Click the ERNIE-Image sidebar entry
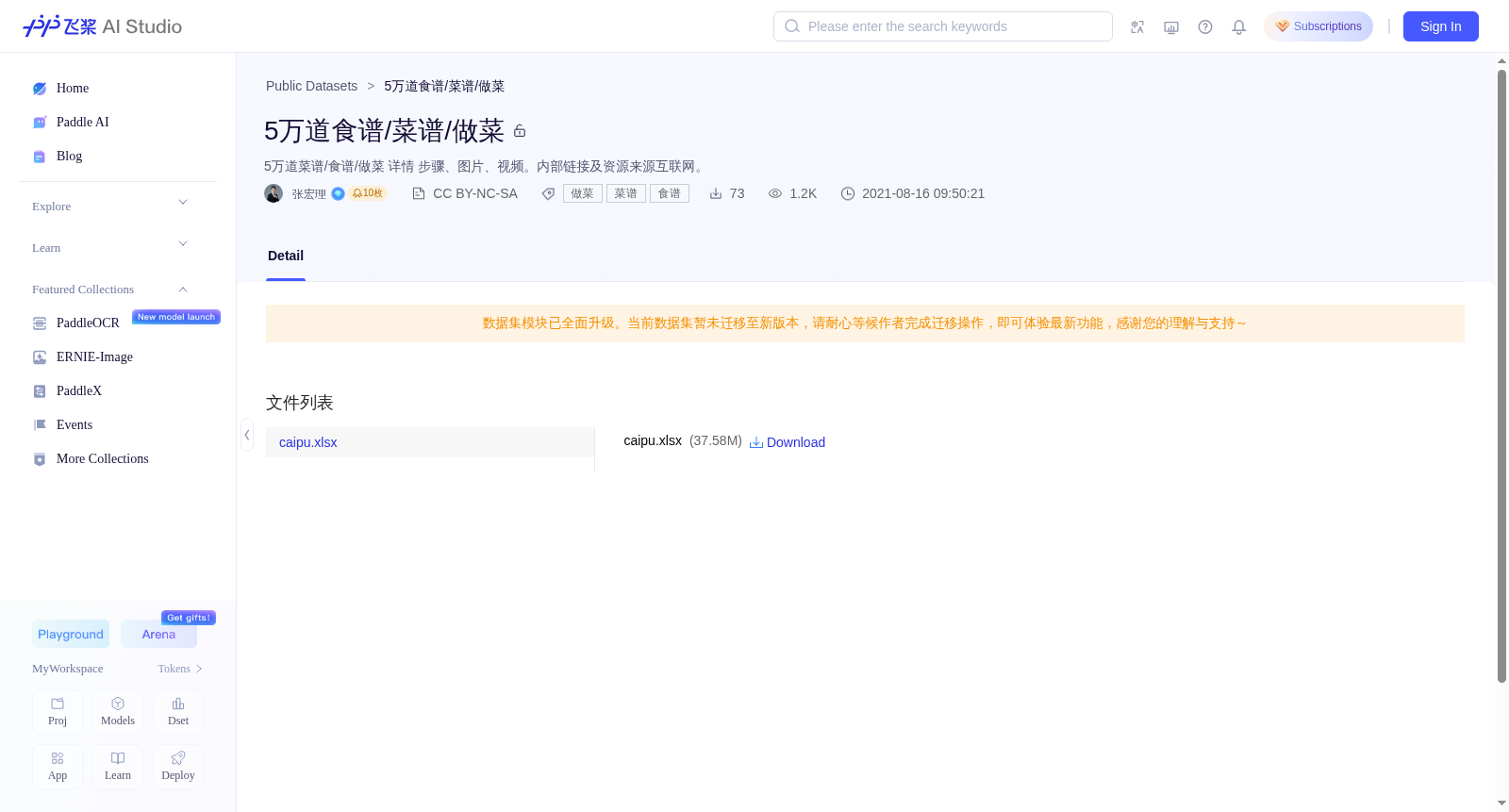This screenshot has width=1509, height=812. pos(94,357)
